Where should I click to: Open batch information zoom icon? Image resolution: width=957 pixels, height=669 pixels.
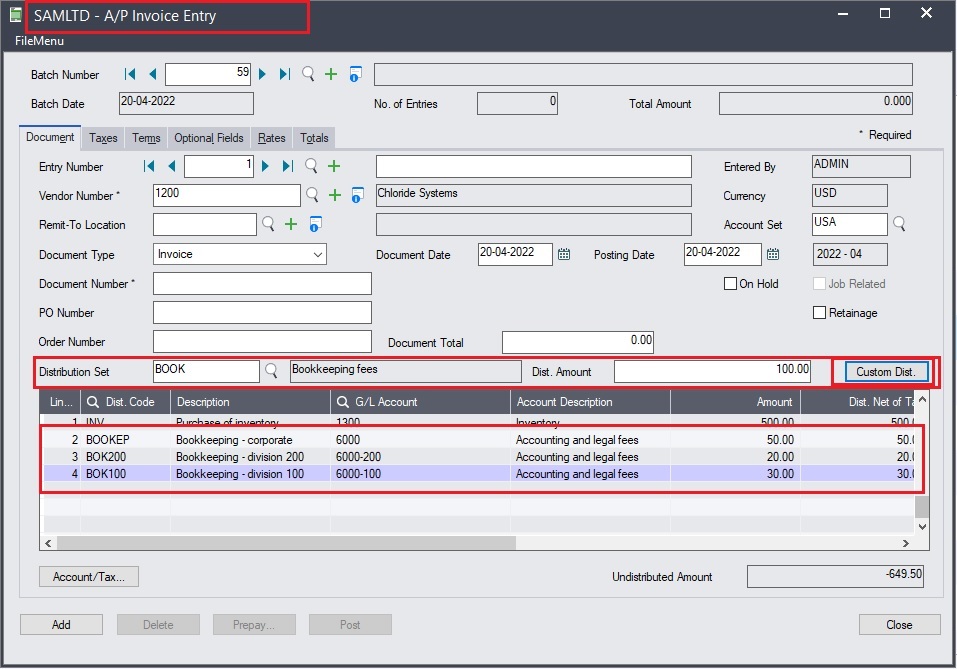pyautogui.click(x=355, y=74)
